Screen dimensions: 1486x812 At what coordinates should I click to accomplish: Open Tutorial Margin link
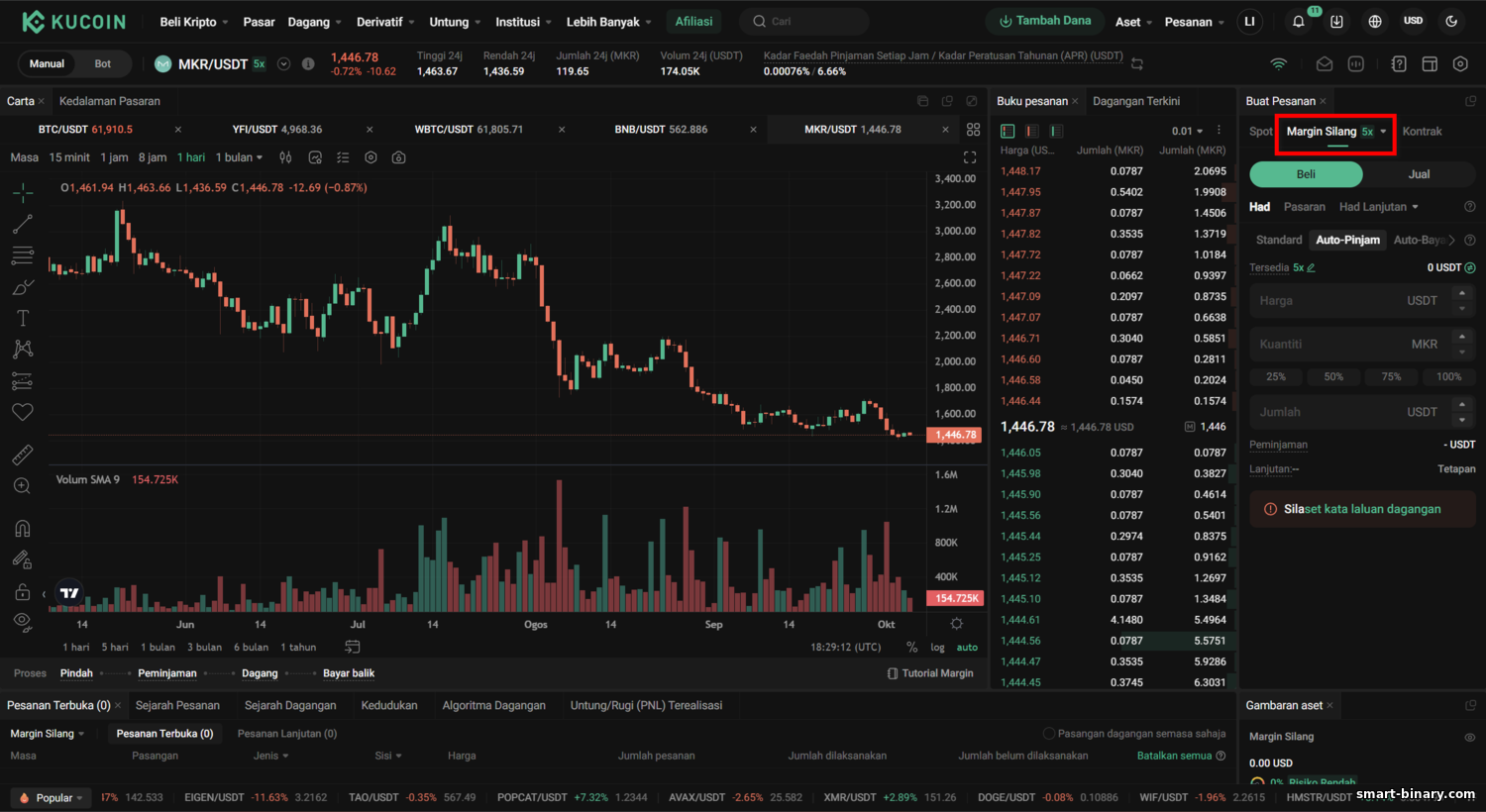(930, 673)
